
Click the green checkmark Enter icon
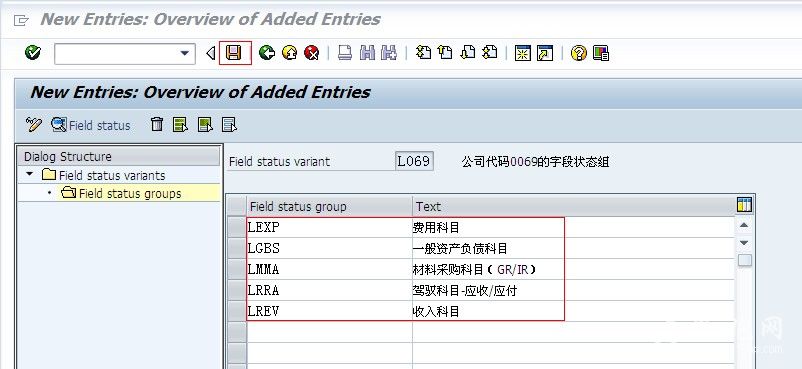tap(33, 53)
